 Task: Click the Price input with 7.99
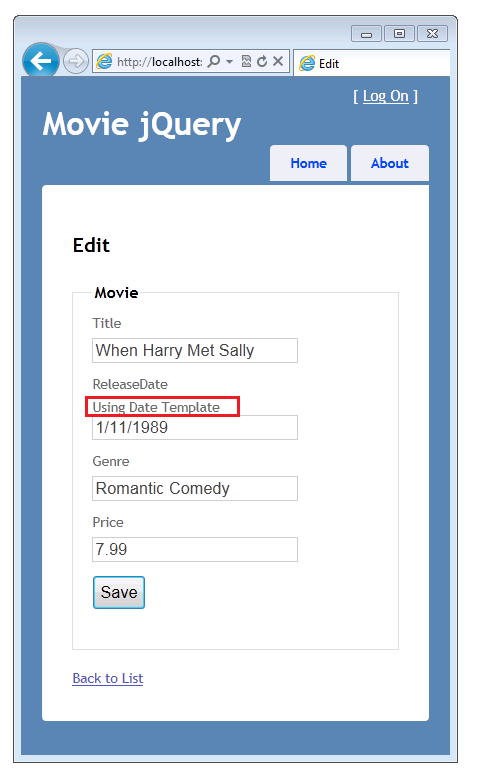click(195, 549)
